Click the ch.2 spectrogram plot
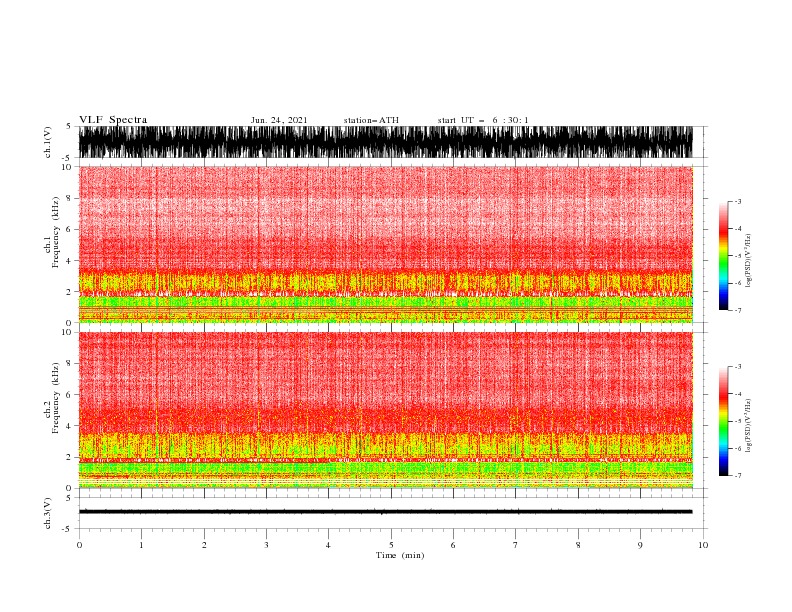Screen dimensions: 792x612 click(x=385, y=410)
